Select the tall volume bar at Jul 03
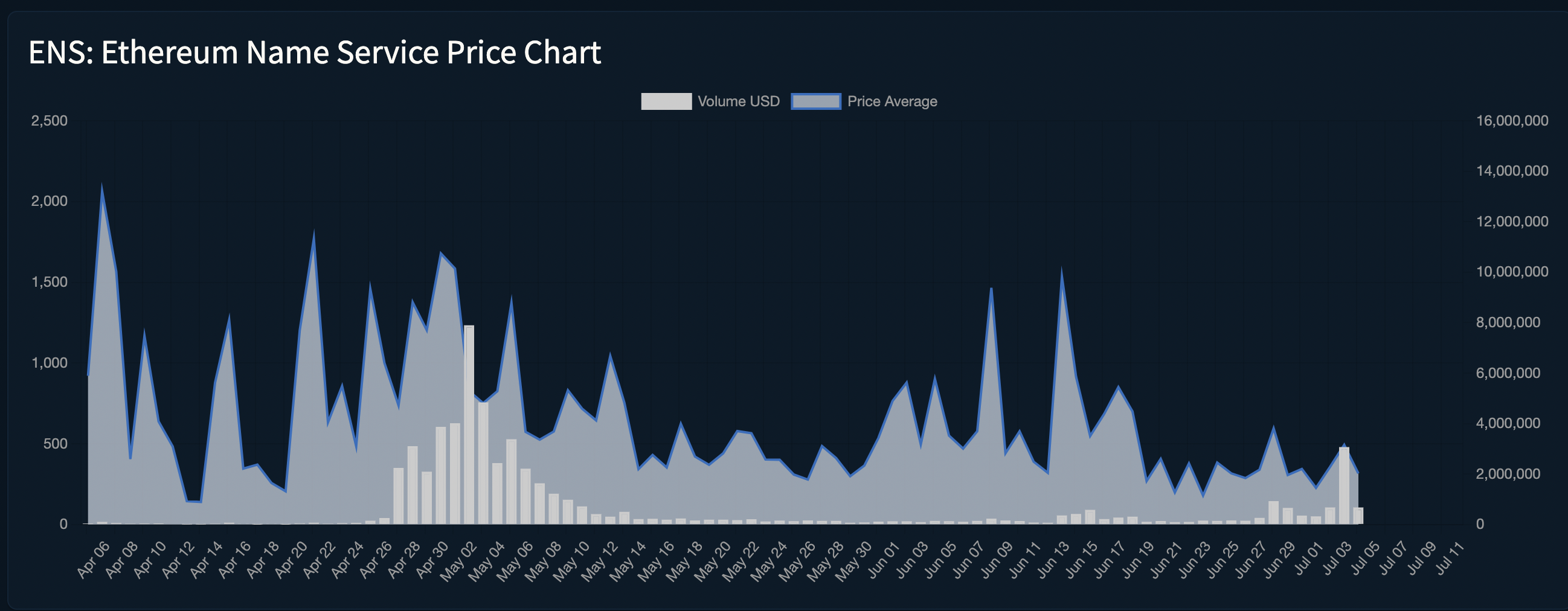The width and height of the screenshot is (1568, 611). [x=1344, y=485]
